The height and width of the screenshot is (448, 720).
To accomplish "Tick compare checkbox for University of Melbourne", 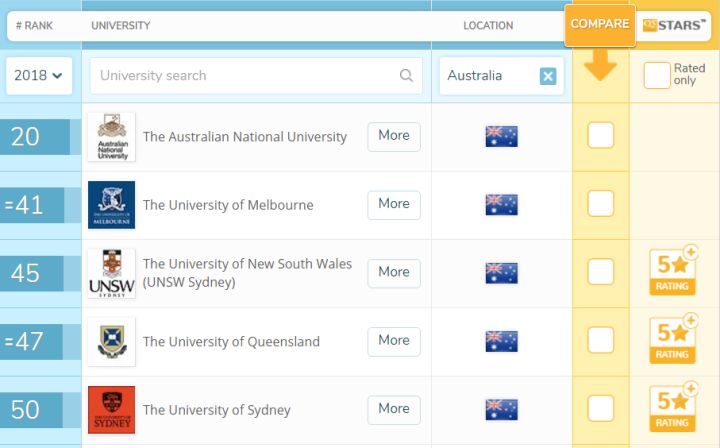I will coord(601,203).
